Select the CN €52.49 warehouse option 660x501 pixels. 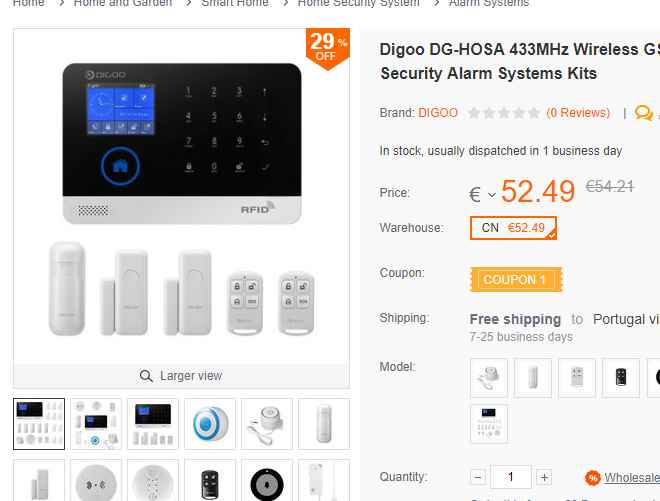point(513,228)
